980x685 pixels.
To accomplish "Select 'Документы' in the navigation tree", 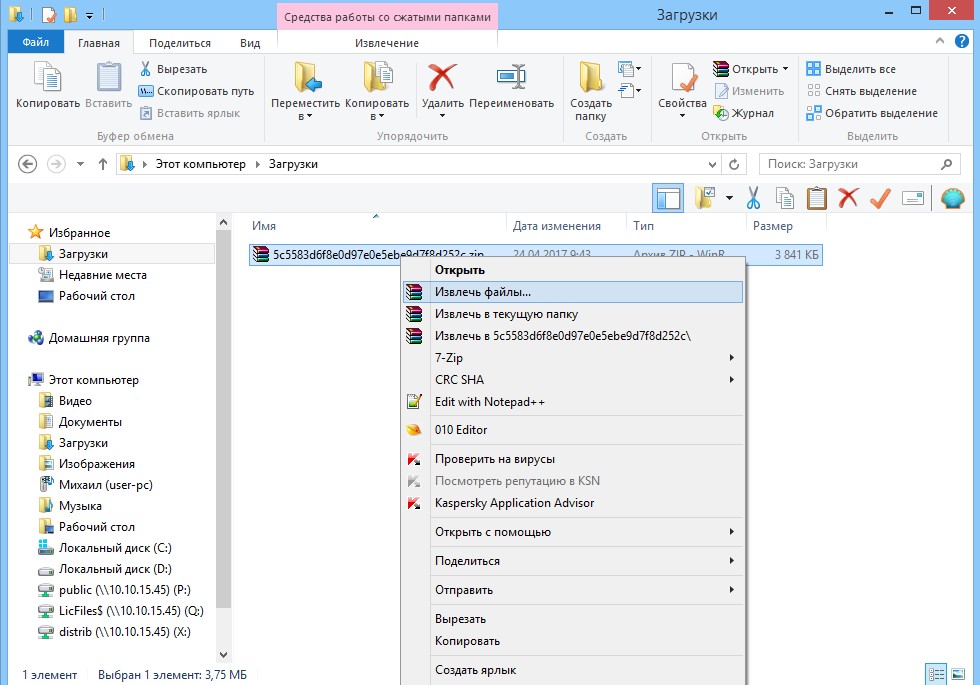I will click(90, 422).
